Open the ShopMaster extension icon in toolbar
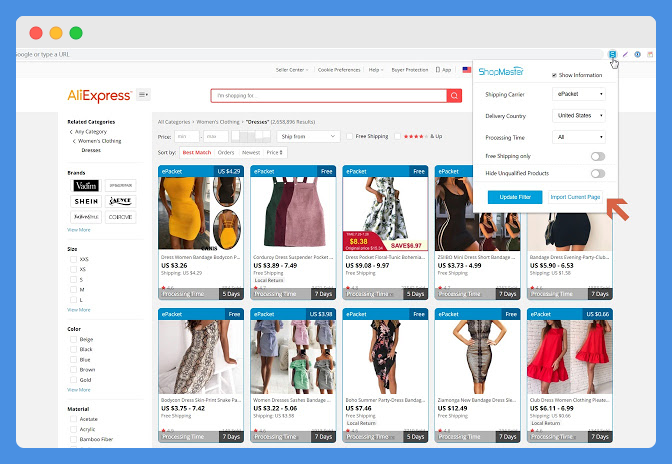This screenshot has width=672, height=464. [x=612, y=54]
